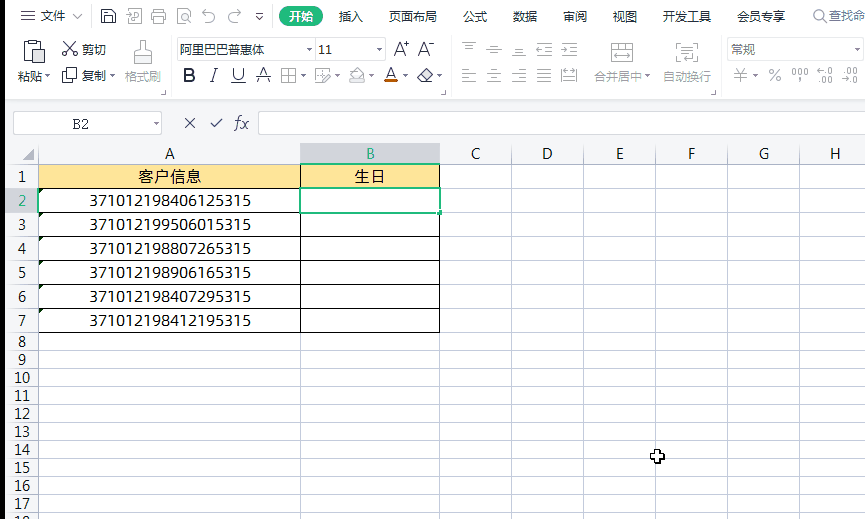Image resolution: width=865 pixels, height=519 pixels.
Task: Click Wrap Text (自动换行) button
Action: click(687, 62)
